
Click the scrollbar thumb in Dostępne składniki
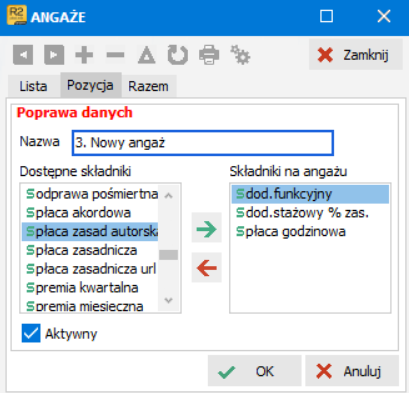point(169,255)
